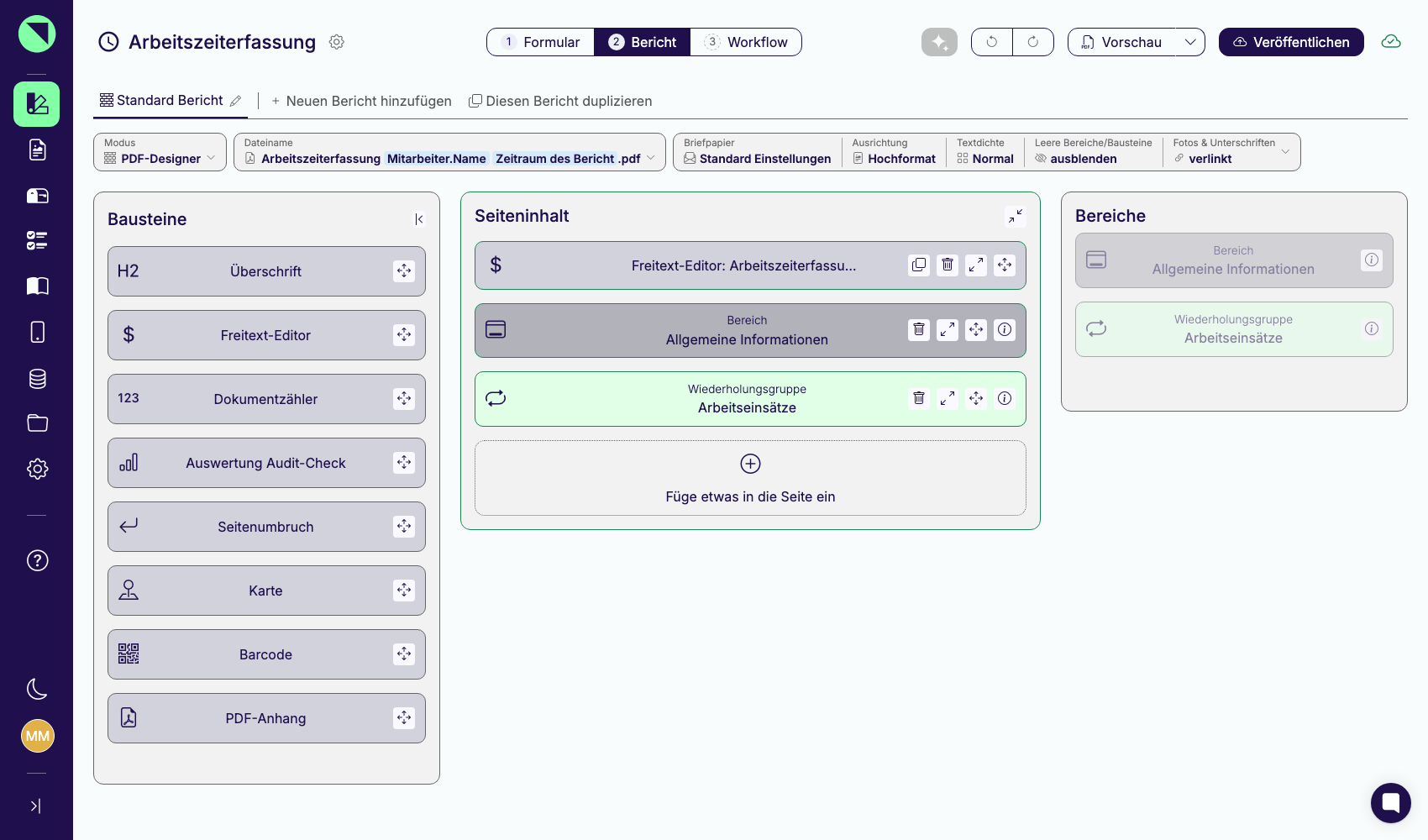Image resolution: width=1428 pixels, height=840 pixels.
Task: Delete the Allgemeine Informationen Bereich from page
Action: pos(919,330)
